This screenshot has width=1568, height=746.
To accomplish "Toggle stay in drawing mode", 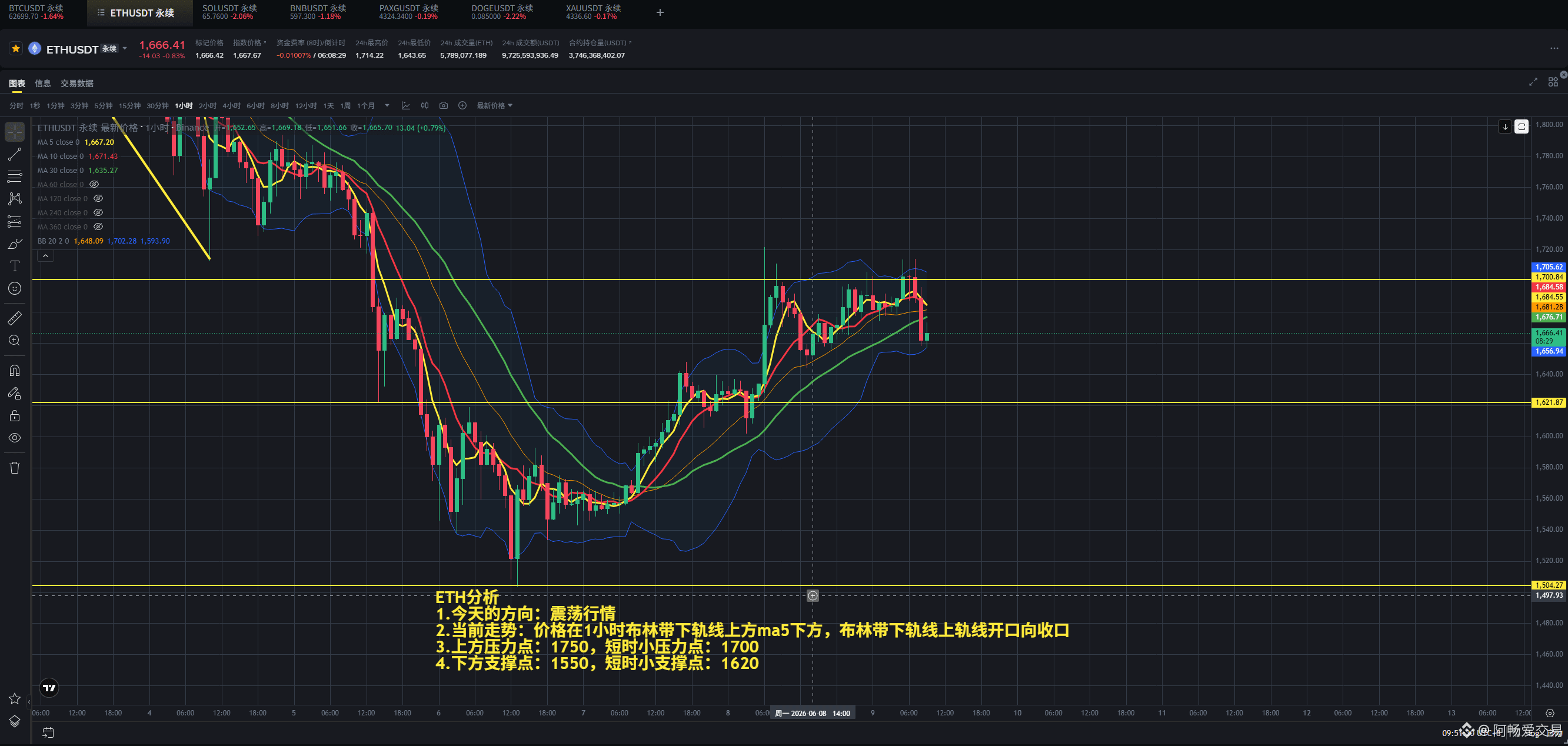I will pos(15,393).
